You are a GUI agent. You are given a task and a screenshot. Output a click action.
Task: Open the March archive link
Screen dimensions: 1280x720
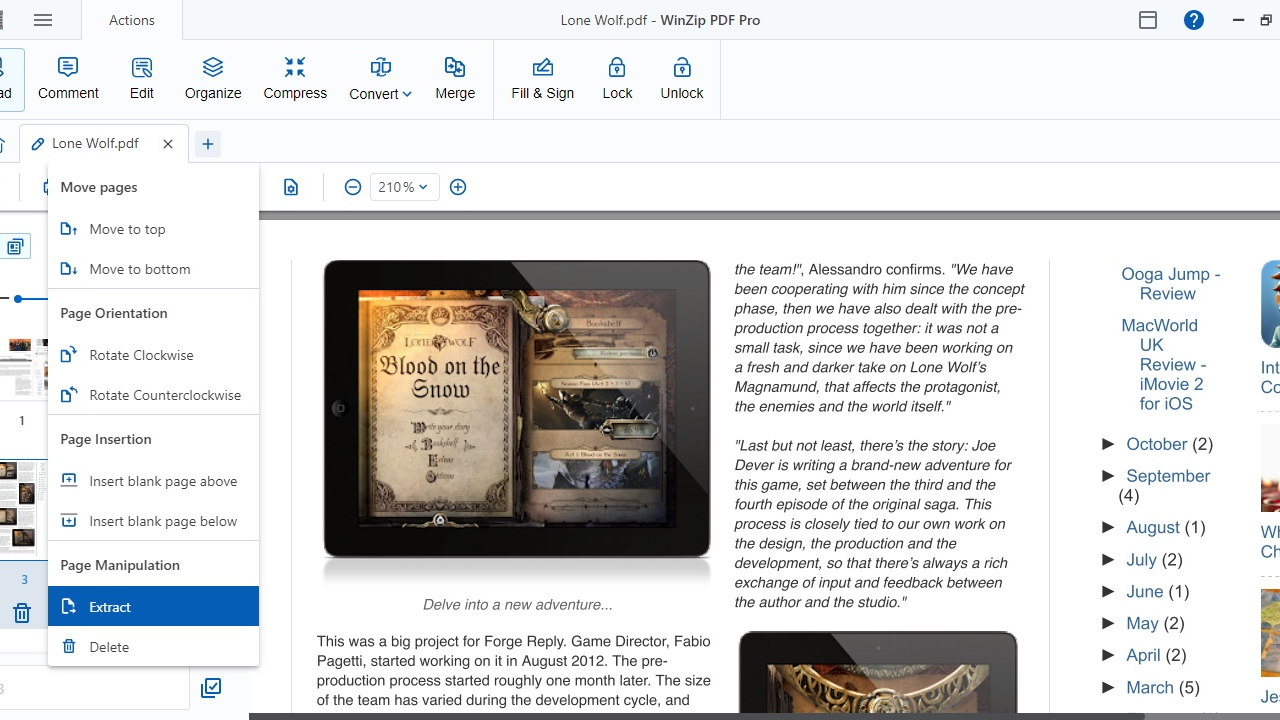(x=1150, y=688)
